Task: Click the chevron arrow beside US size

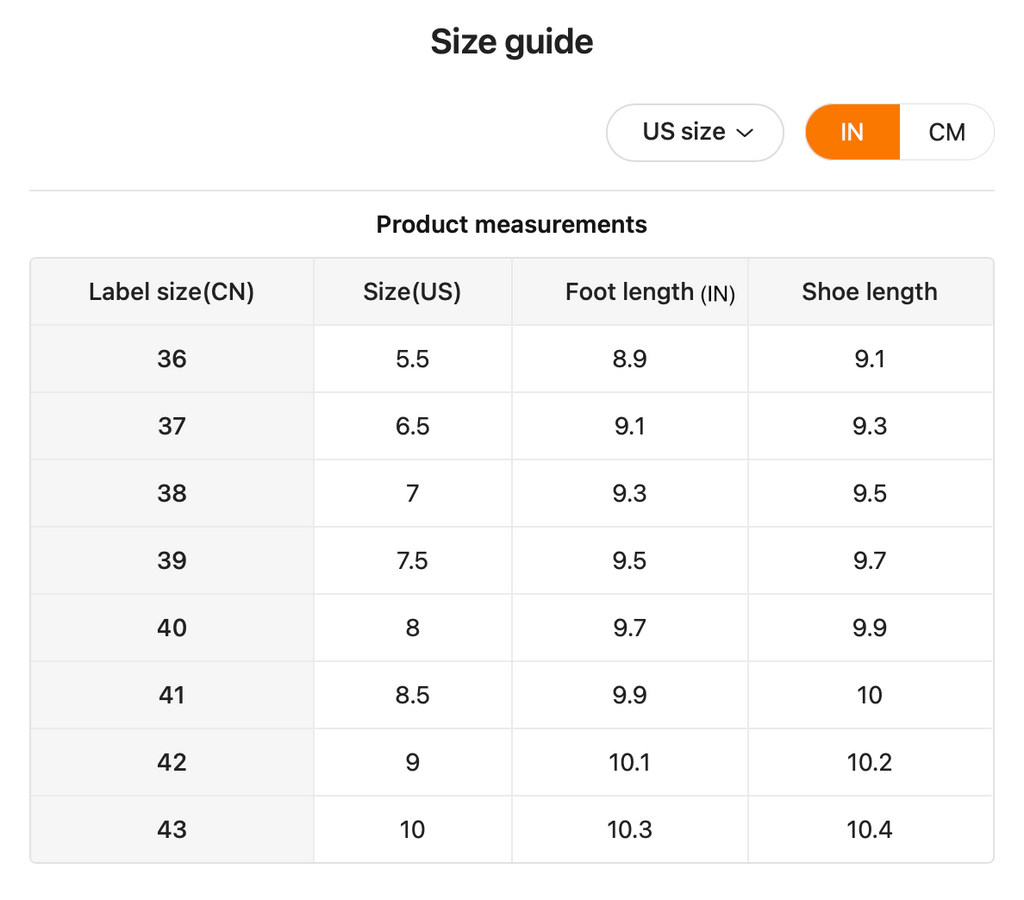Action: pyautogui.click(x=744, y=133)
